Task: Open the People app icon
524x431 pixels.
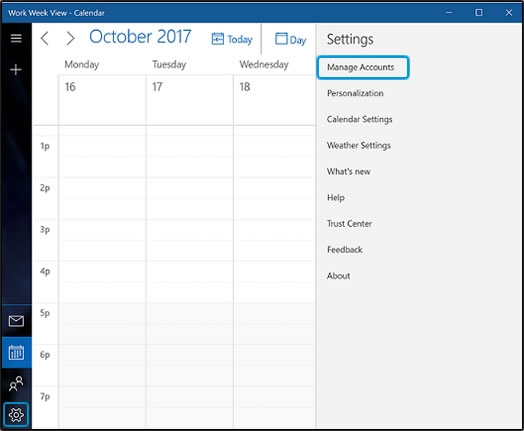Action: tap(16, 384)
